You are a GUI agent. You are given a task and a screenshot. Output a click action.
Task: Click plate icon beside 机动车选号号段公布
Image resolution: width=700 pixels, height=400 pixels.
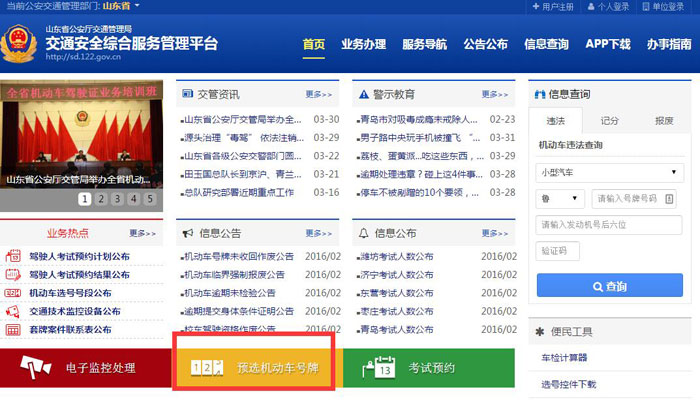[13, 293]
